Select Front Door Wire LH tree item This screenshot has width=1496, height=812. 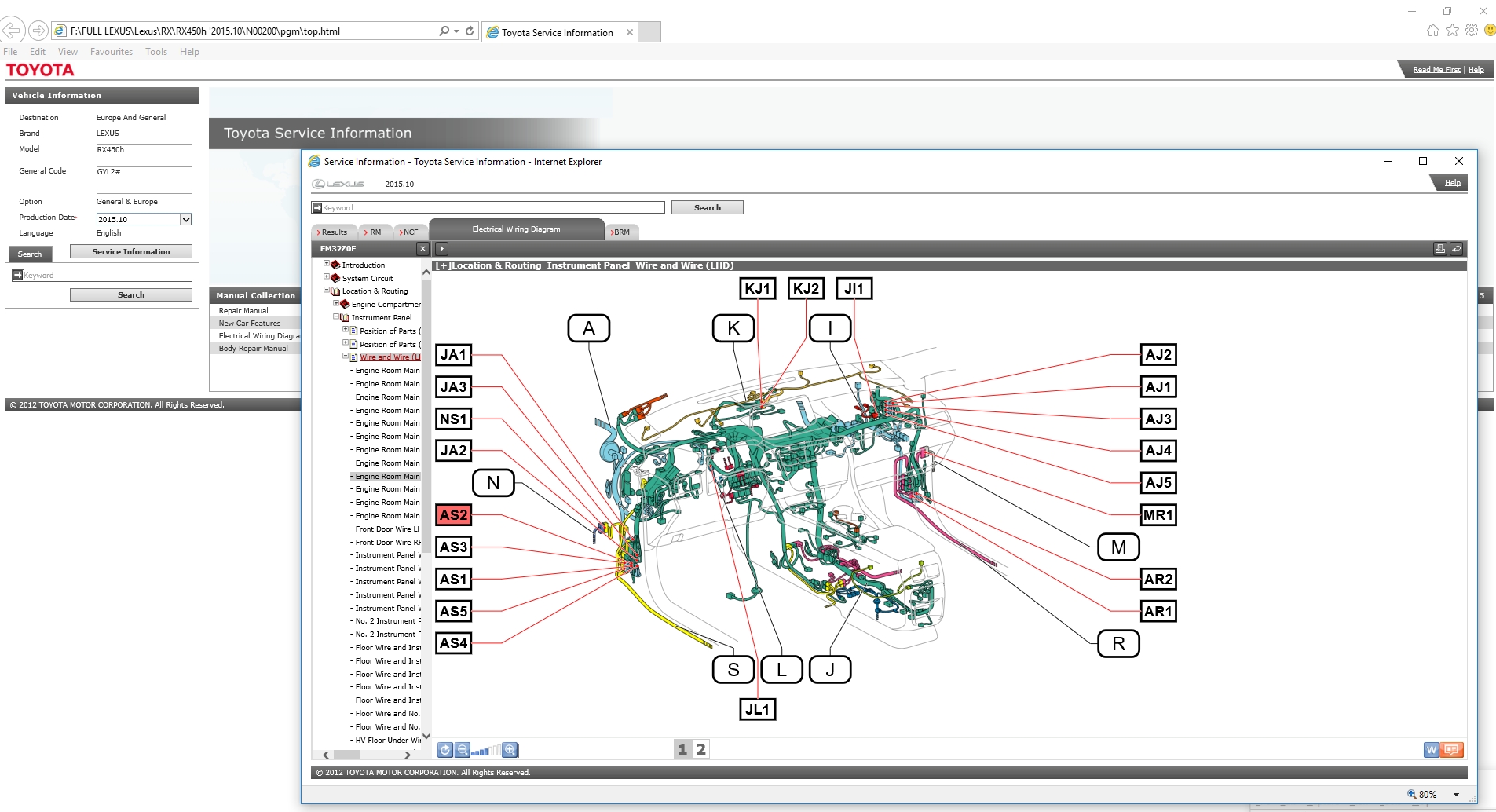388,529
